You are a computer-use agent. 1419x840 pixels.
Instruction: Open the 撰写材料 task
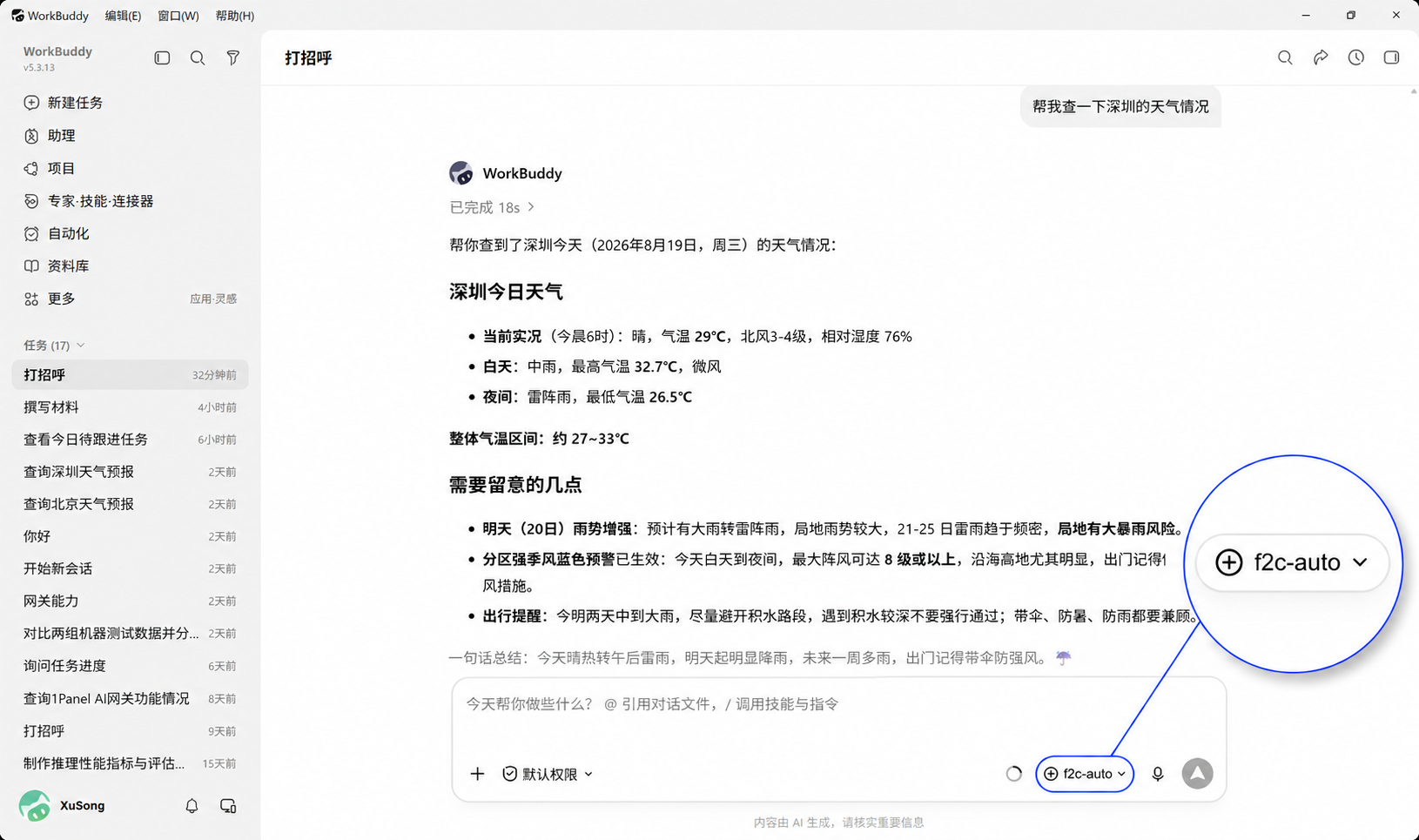click(x=131, y=407)
